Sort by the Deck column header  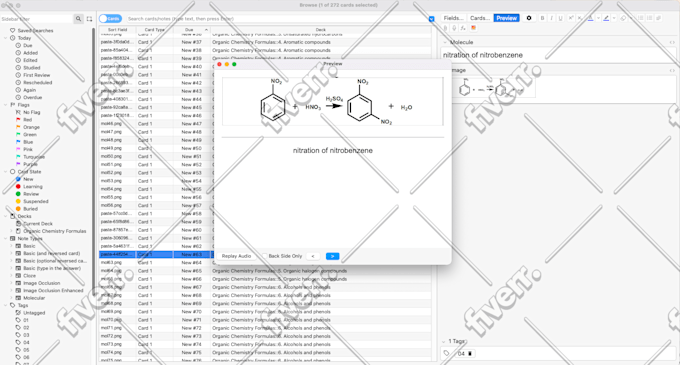click(x=321, y=29)
